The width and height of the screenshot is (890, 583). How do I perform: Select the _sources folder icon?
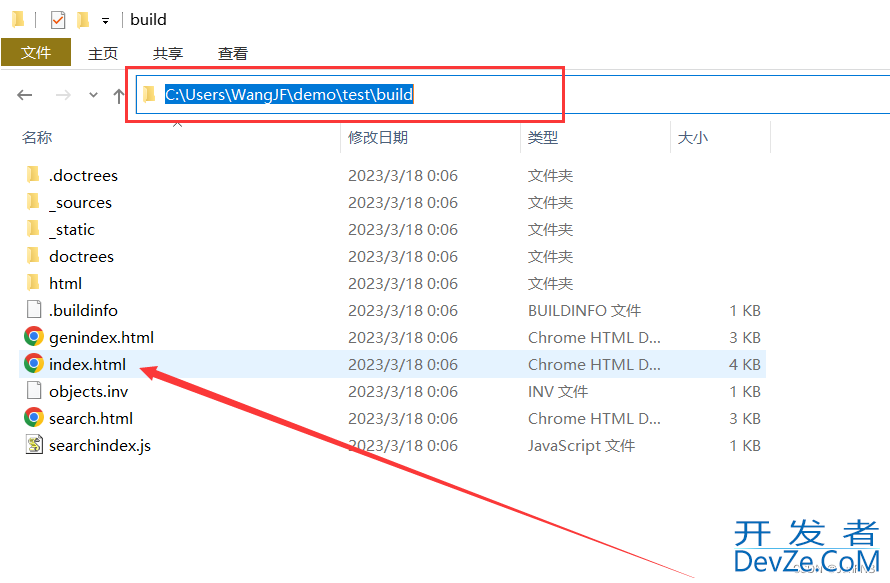33,201
